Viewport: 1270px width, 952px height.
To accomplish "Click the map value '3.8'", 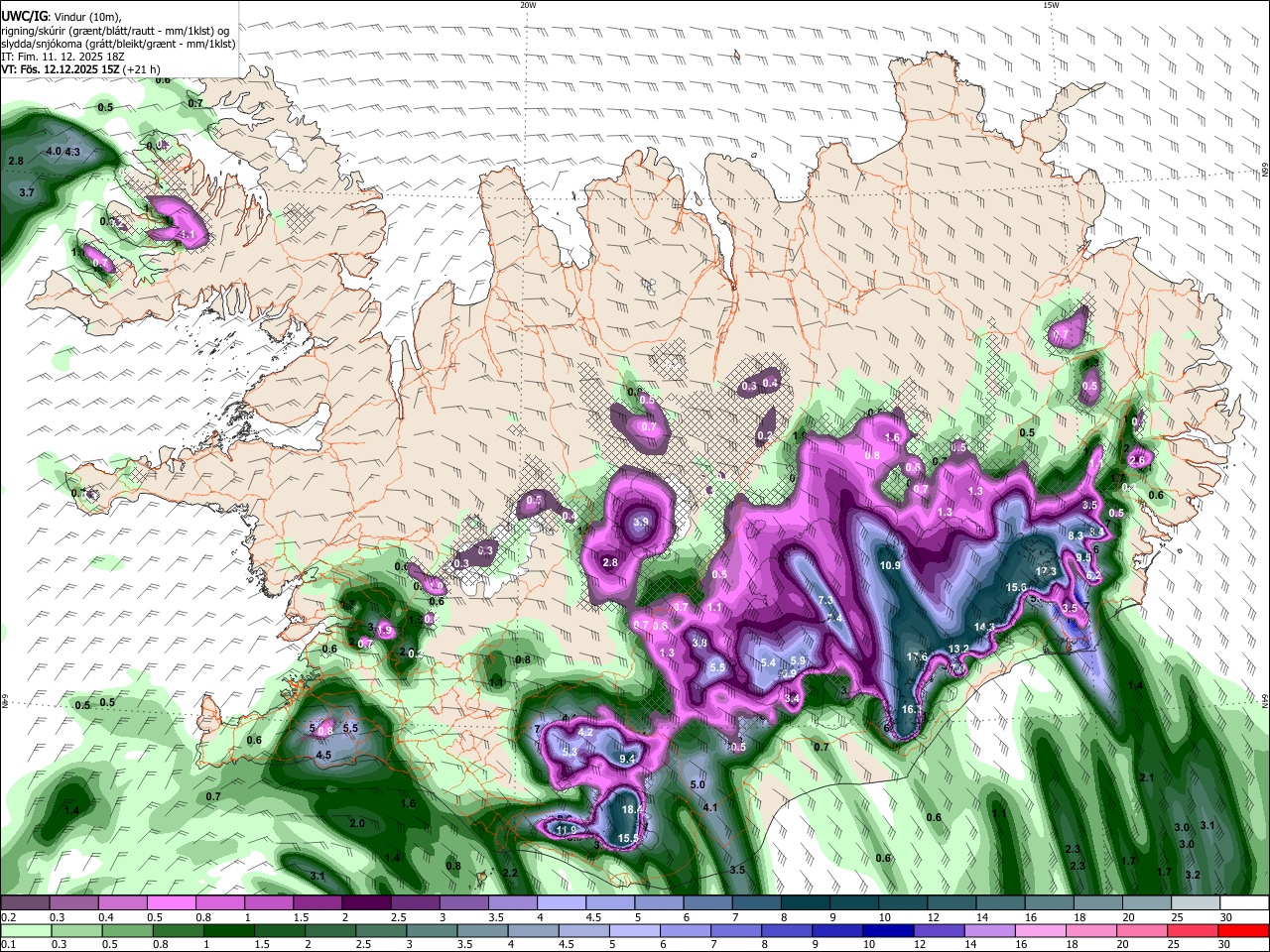I will [699, 644].
